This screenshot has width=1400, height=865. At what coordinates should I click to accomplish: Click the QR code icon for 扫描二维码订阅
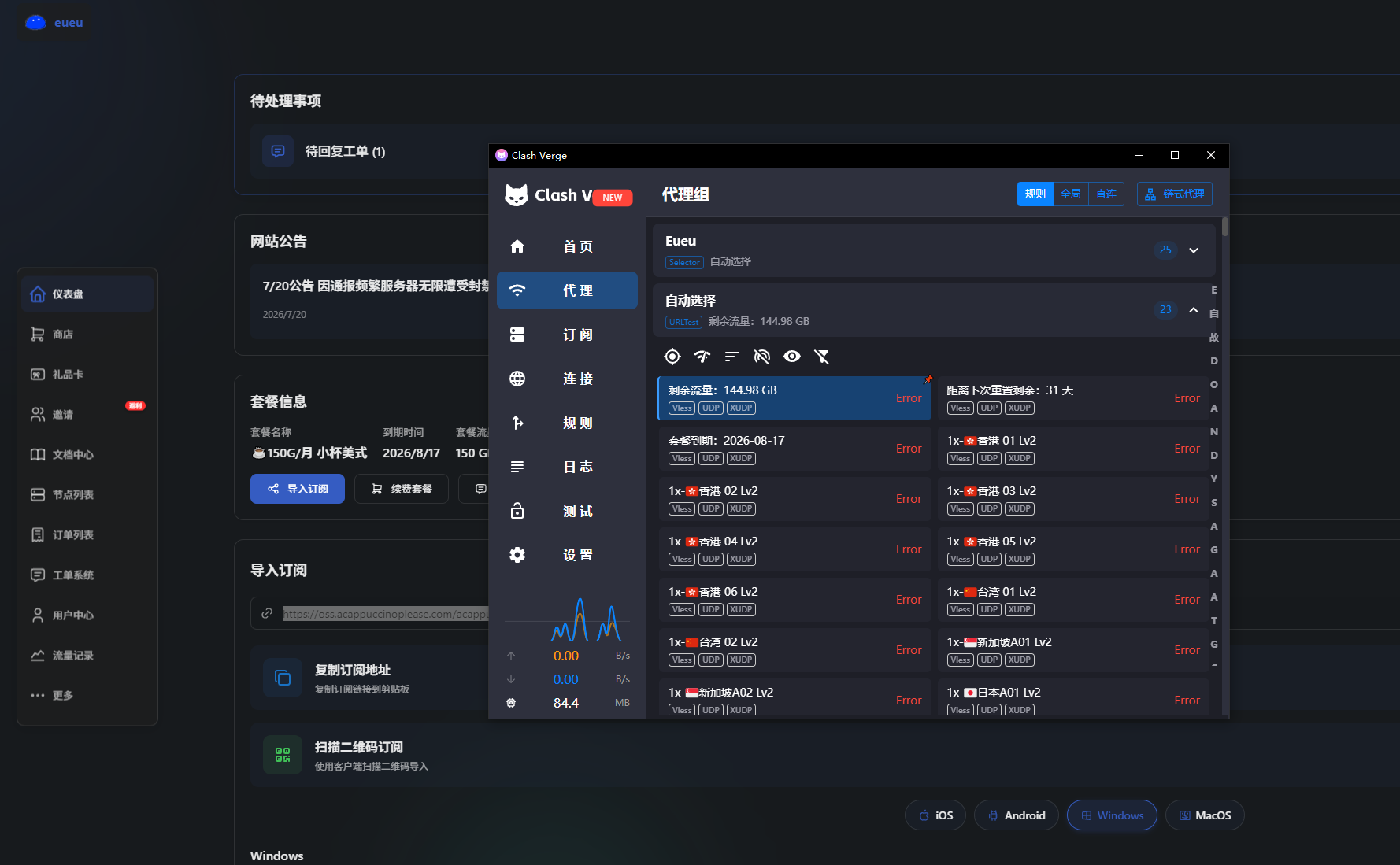click(x=283, y=755)
